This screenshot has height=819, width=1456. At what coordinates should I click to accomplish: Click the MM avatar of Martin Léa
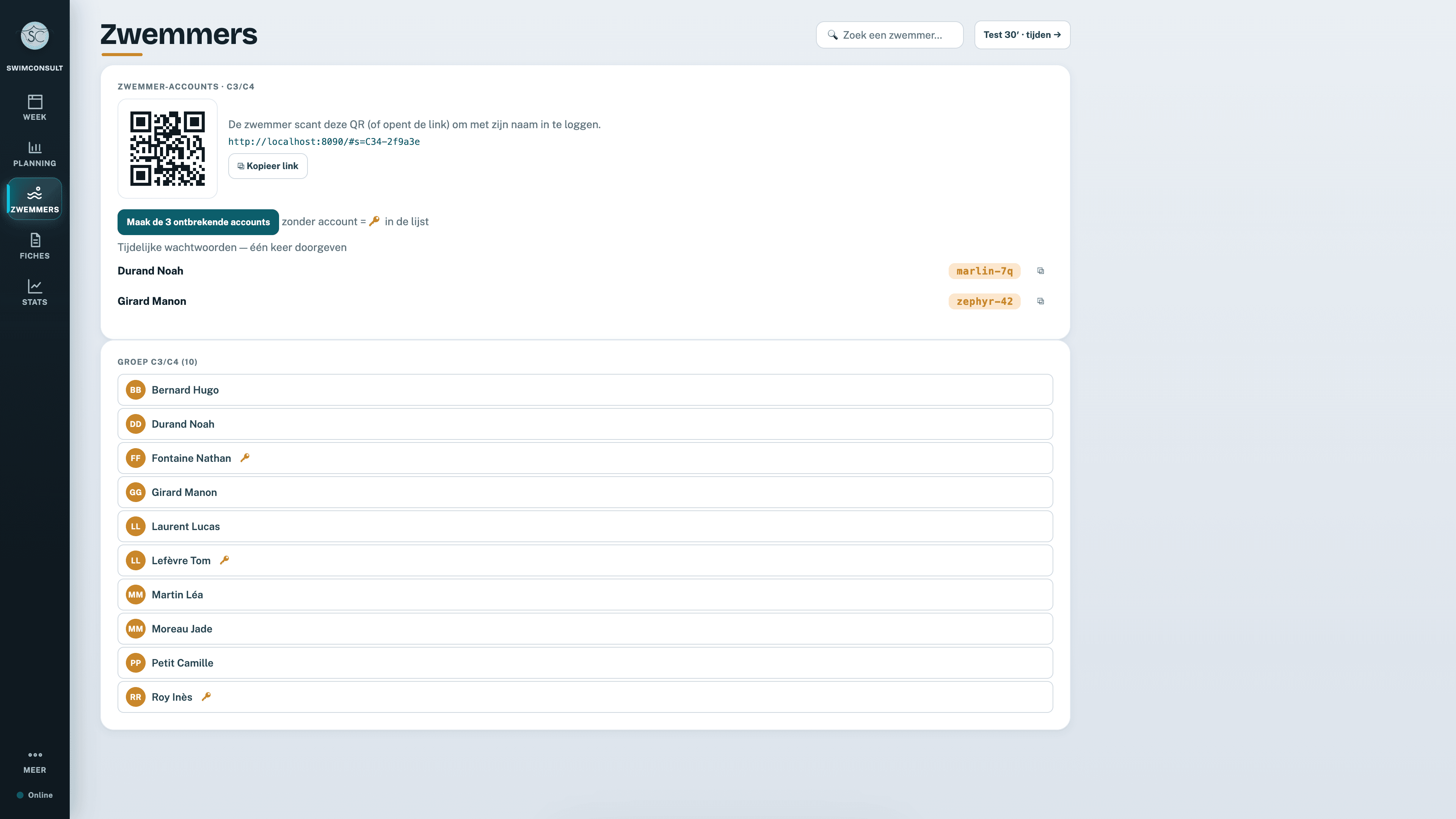136,595
